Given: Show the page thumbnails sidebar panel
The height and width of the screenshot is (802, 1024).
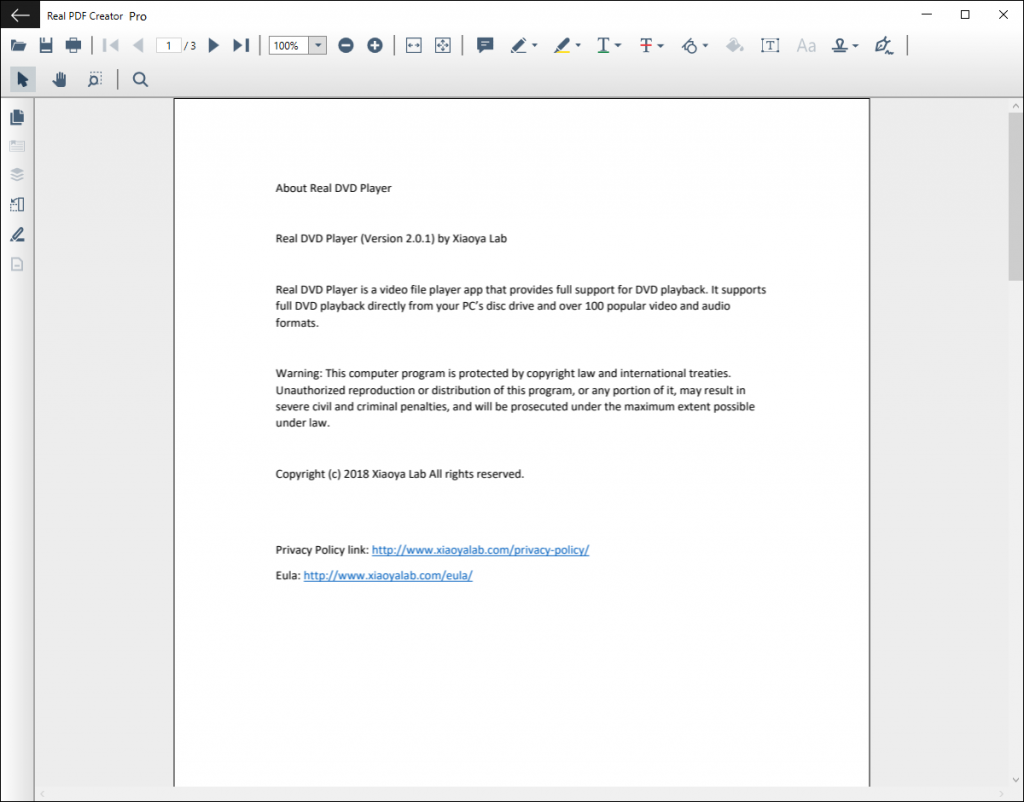Looking at the screenshot, I should 17,117.
